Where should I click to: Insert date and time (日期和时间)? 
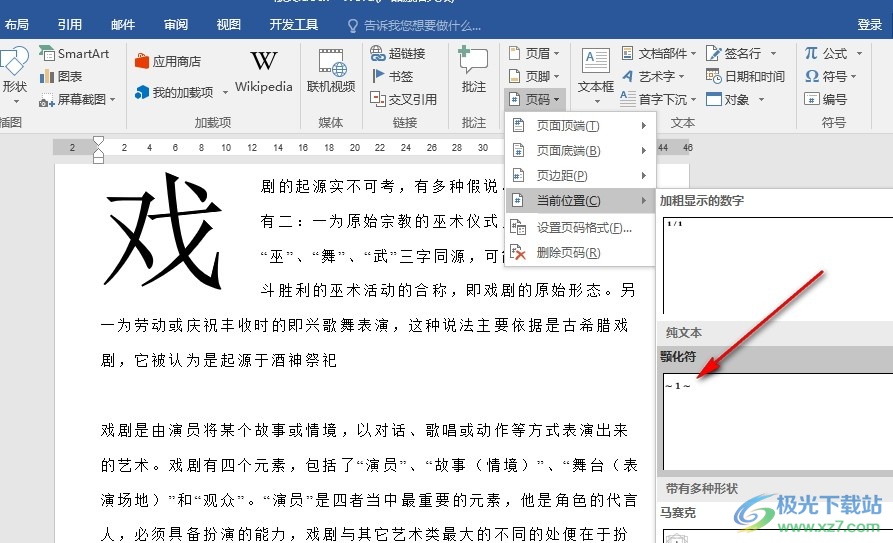click(x=745, y=76)
